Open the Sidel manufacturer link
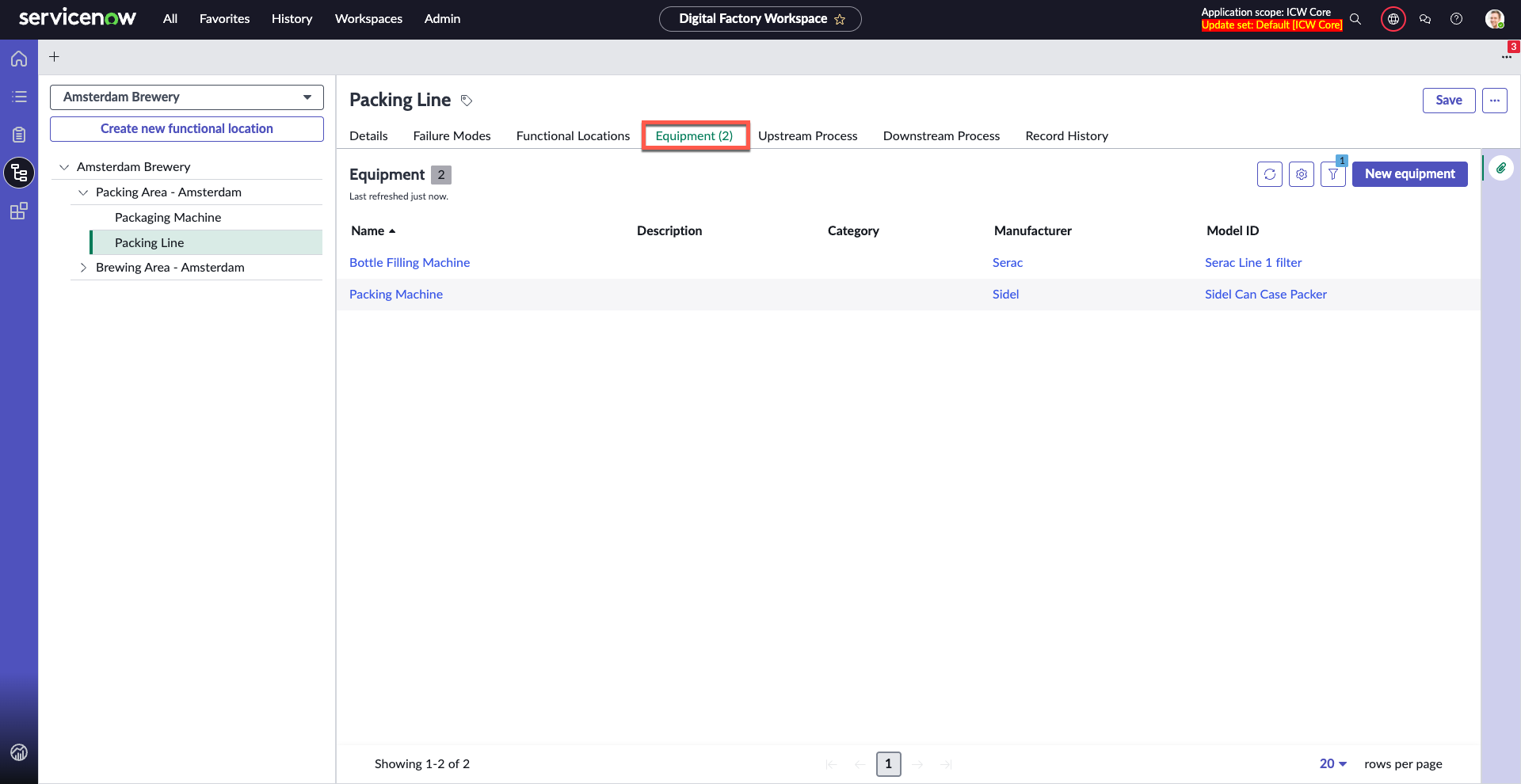 [x=1005, y=295]
